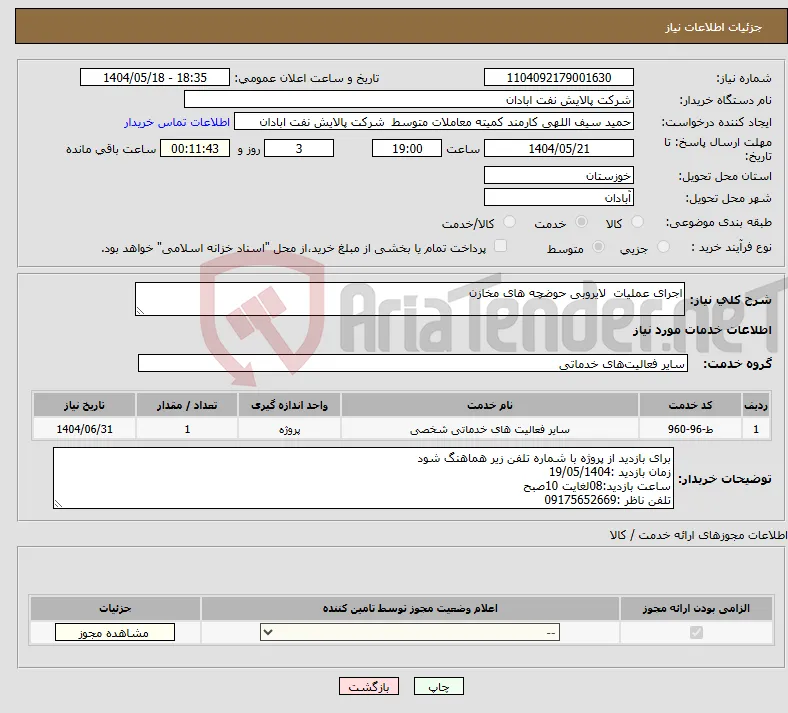Click the buyer name field شرکت پالایش نفت ابادان
788x713 pixels.
409,99
